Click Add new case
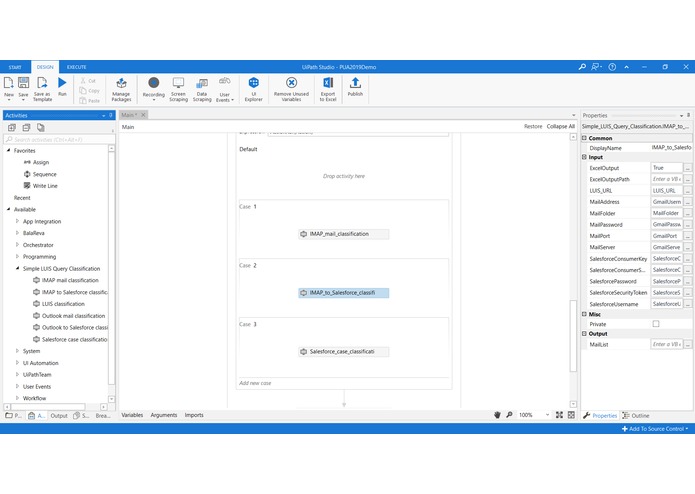 (255, 383)
